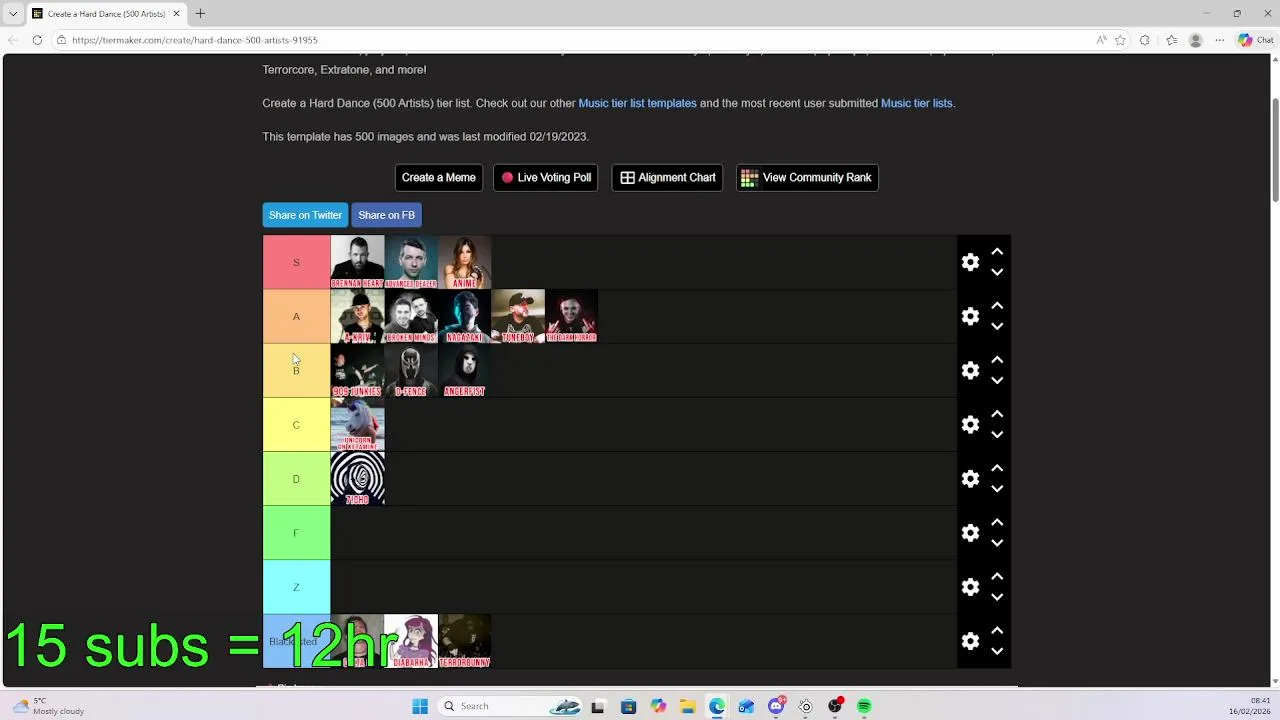Select the D-Fence artist tile
Screen dimensions: 1280x720
coord(411,370)
